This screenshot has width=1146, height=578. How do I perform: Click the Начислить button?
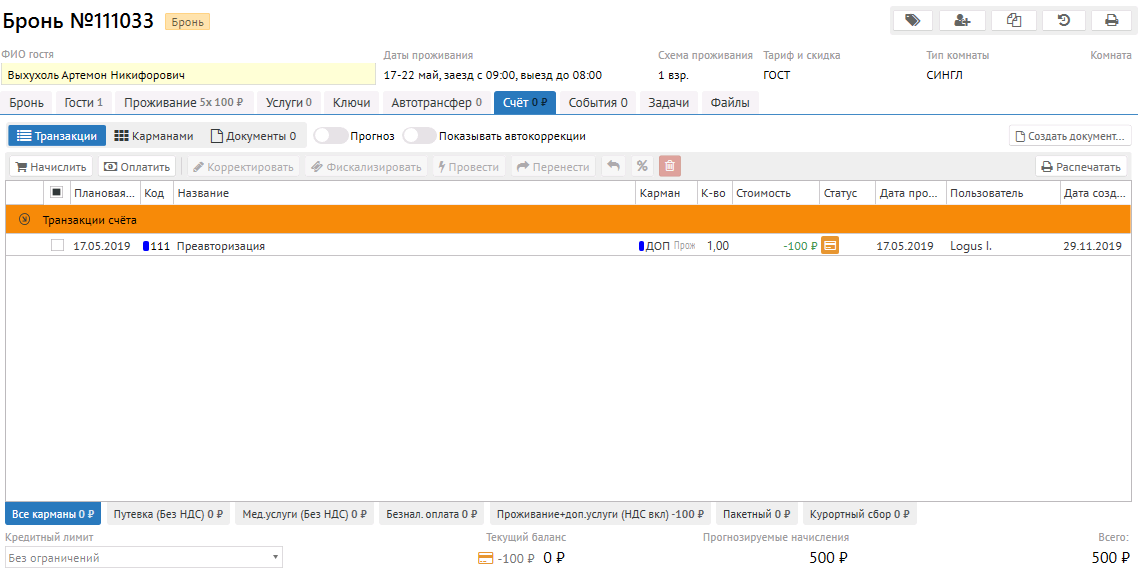click(51, 167)
